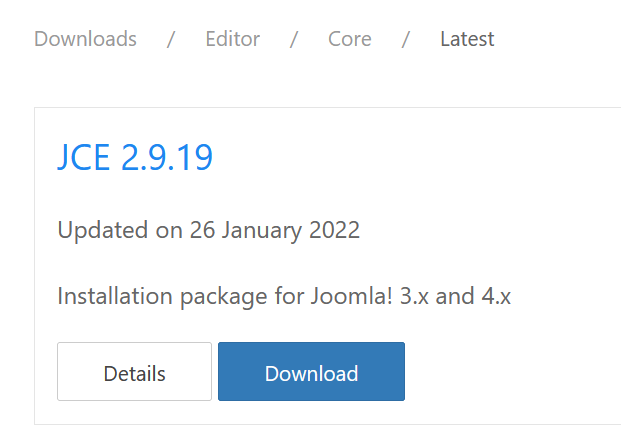Click the day number 26 in the date
Image resolution: width=621 pixels, height=438 pixels.
[x=202, y=230]
